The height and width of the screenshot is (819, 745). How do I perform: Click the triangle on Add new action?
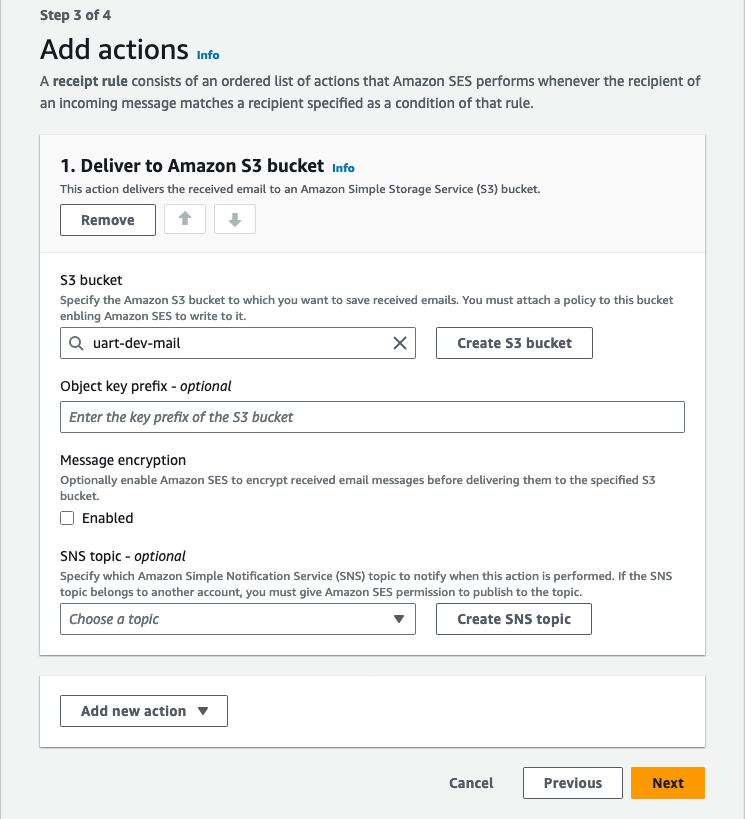(203, 711)
